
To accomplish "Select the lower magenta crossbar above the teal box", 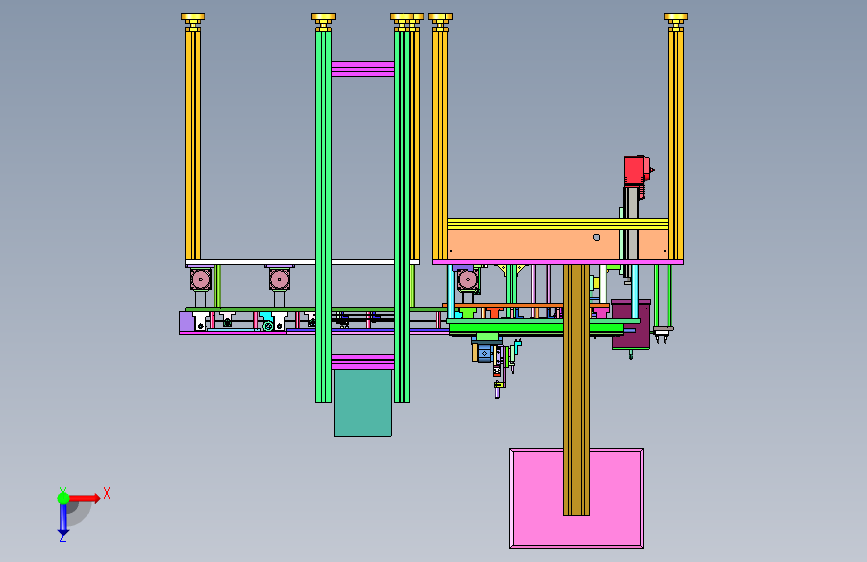I will (363, 362).
